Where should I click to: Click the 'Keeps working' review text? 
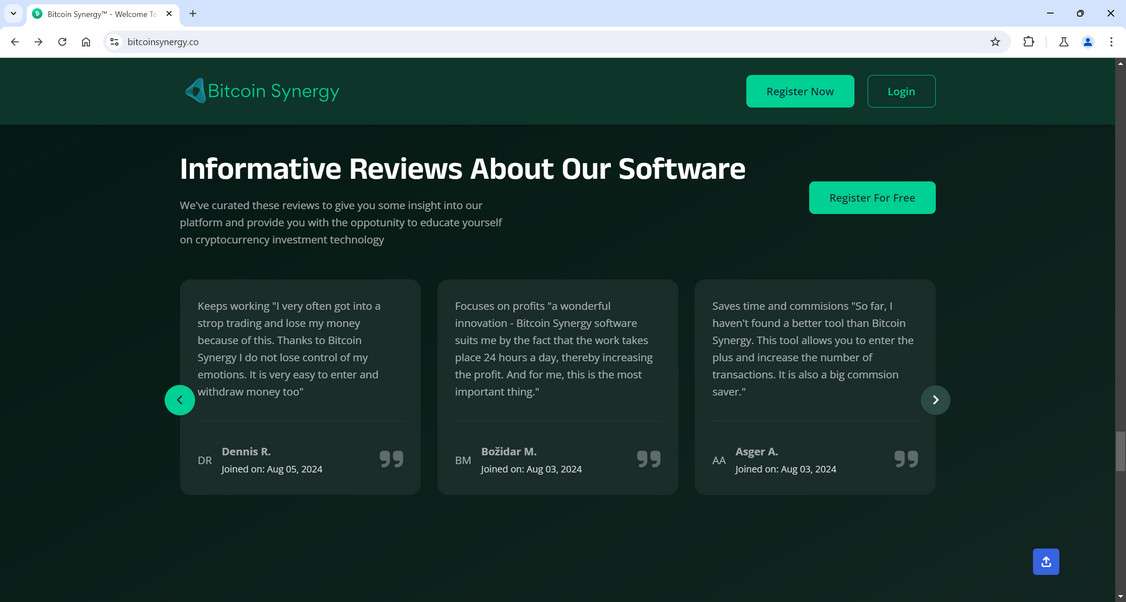[289, 348]
